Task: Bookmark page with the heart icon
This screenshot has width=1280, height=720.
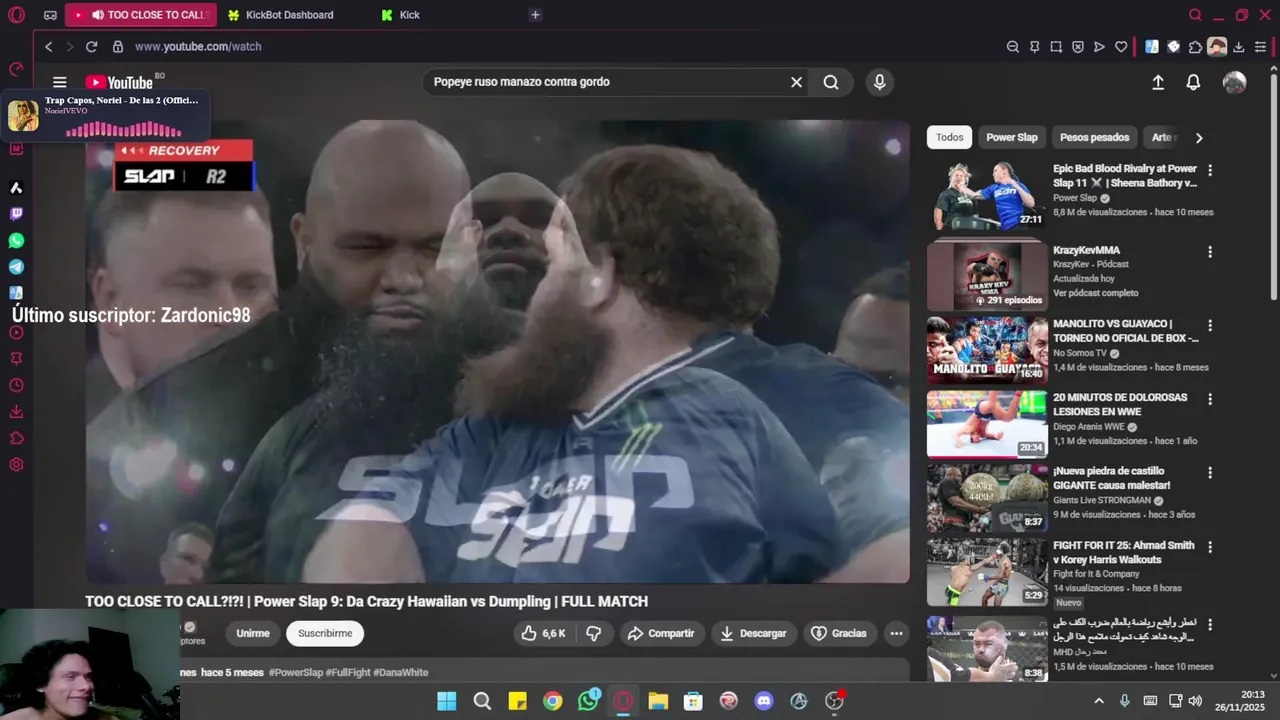Action: click(1121, 47)
